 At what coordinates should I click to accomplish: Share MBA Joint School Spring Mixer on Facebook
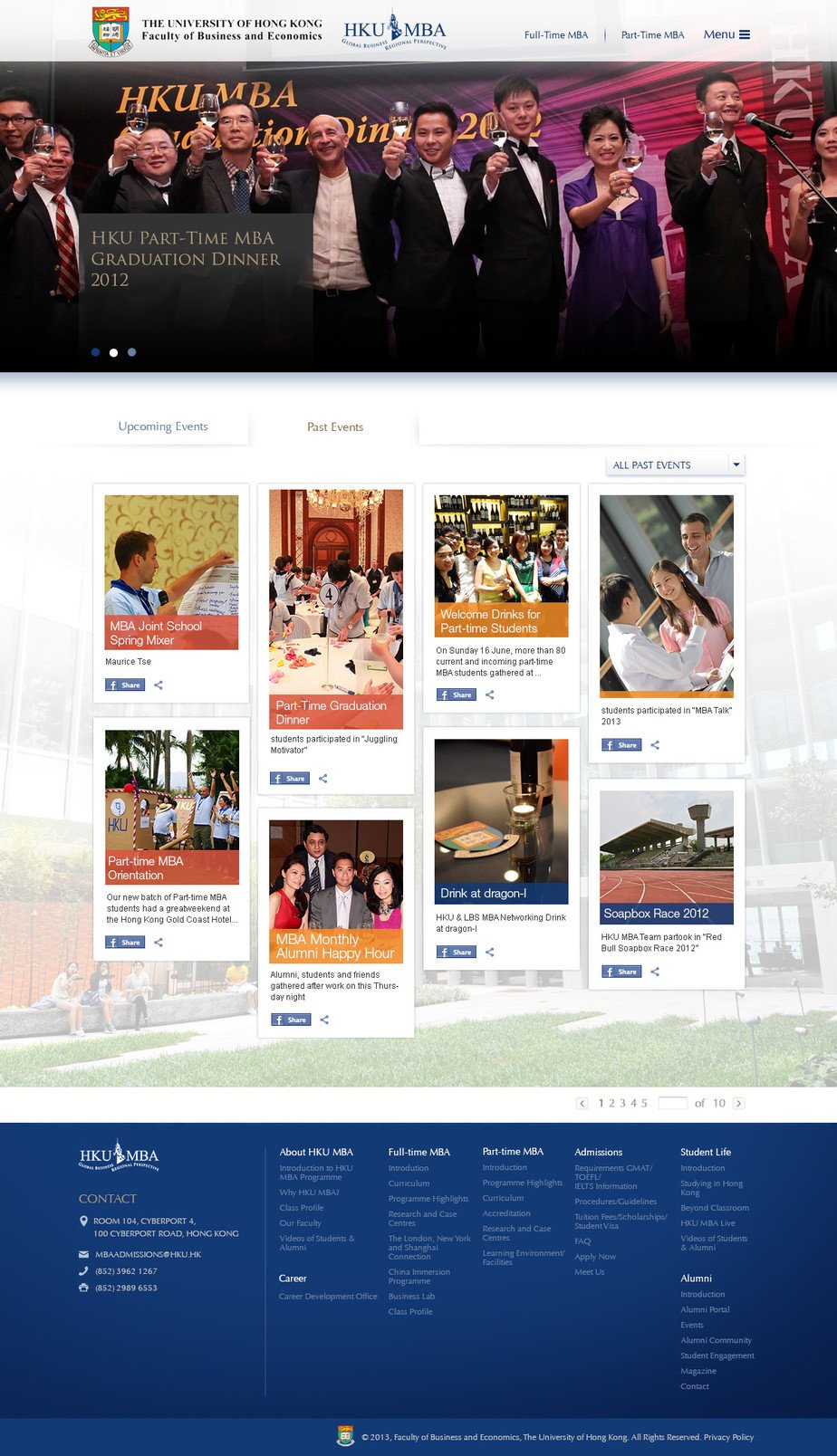125,685
